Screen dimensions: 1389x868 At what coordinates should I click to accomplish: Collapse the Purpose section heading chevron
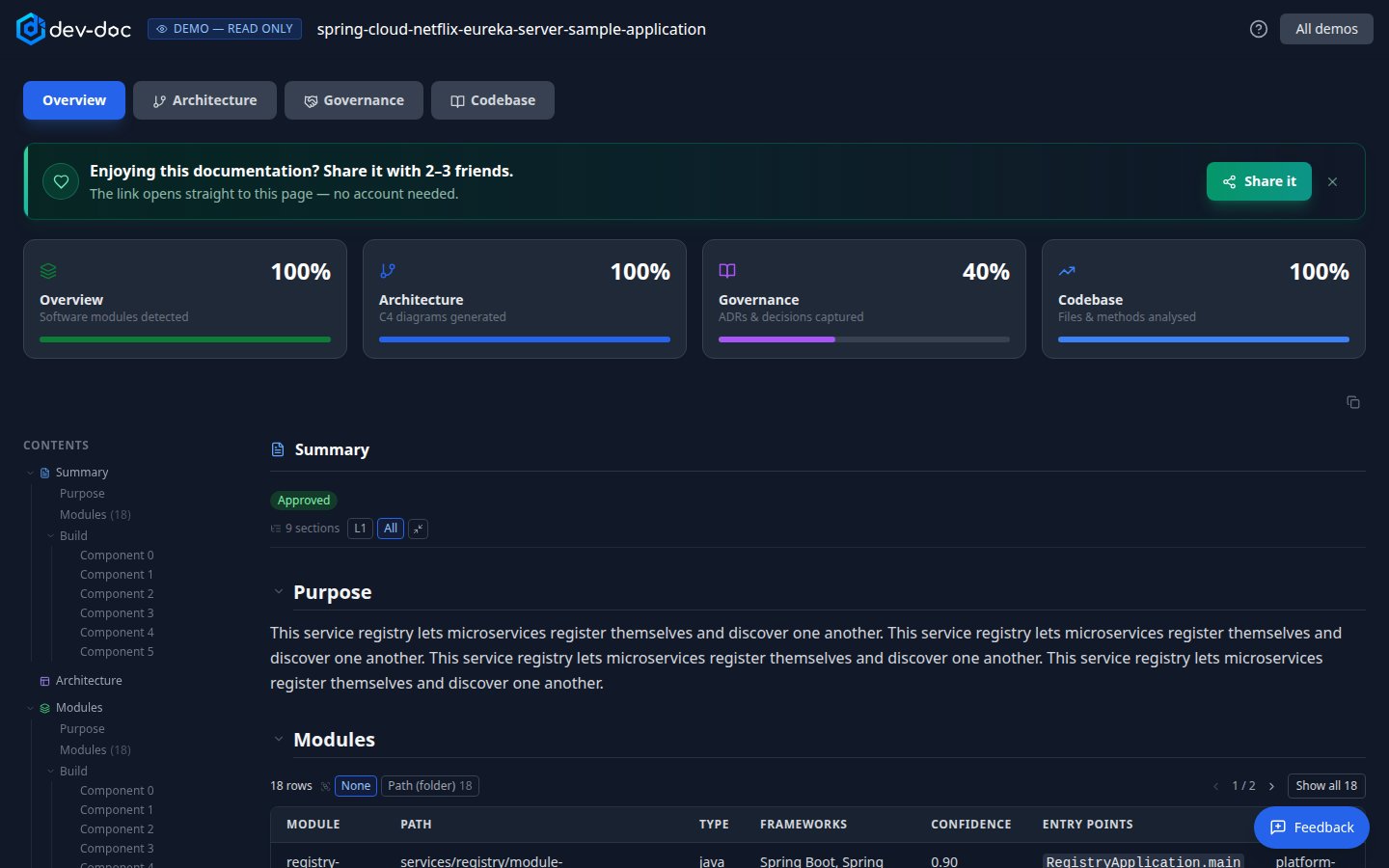click(278, 592)
